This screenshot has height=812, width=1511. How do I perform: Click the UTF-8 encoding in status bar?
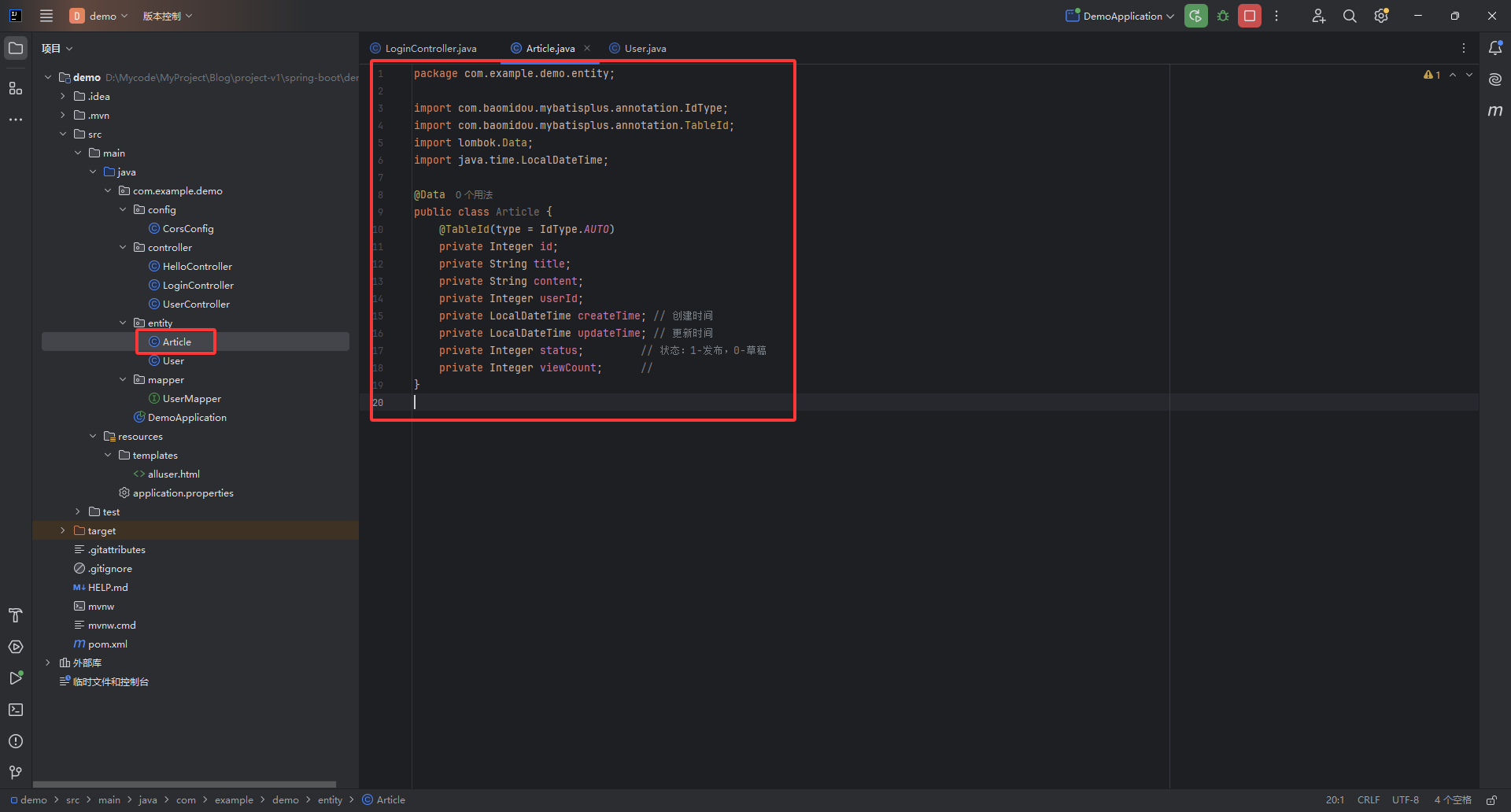coord(1405,800)
